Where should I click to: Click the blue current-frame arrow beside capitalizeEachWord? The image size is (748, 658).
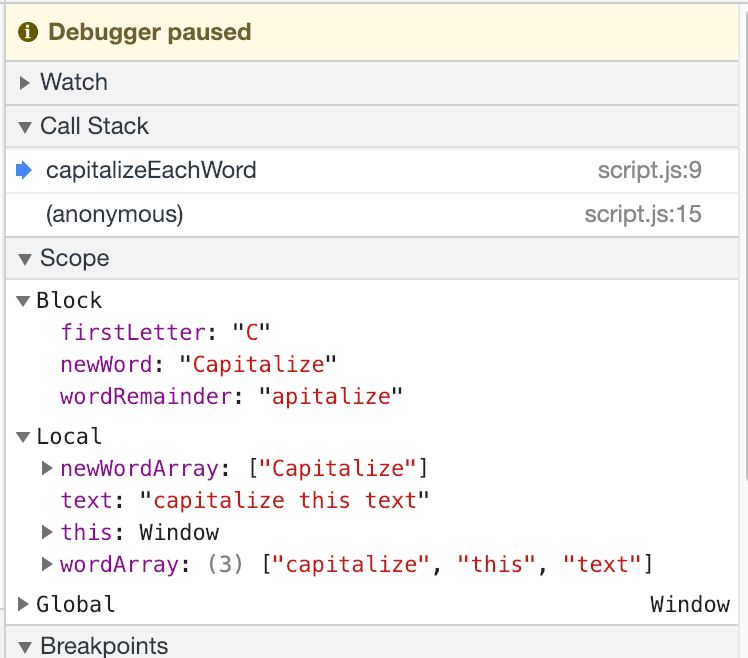[24, 170]
